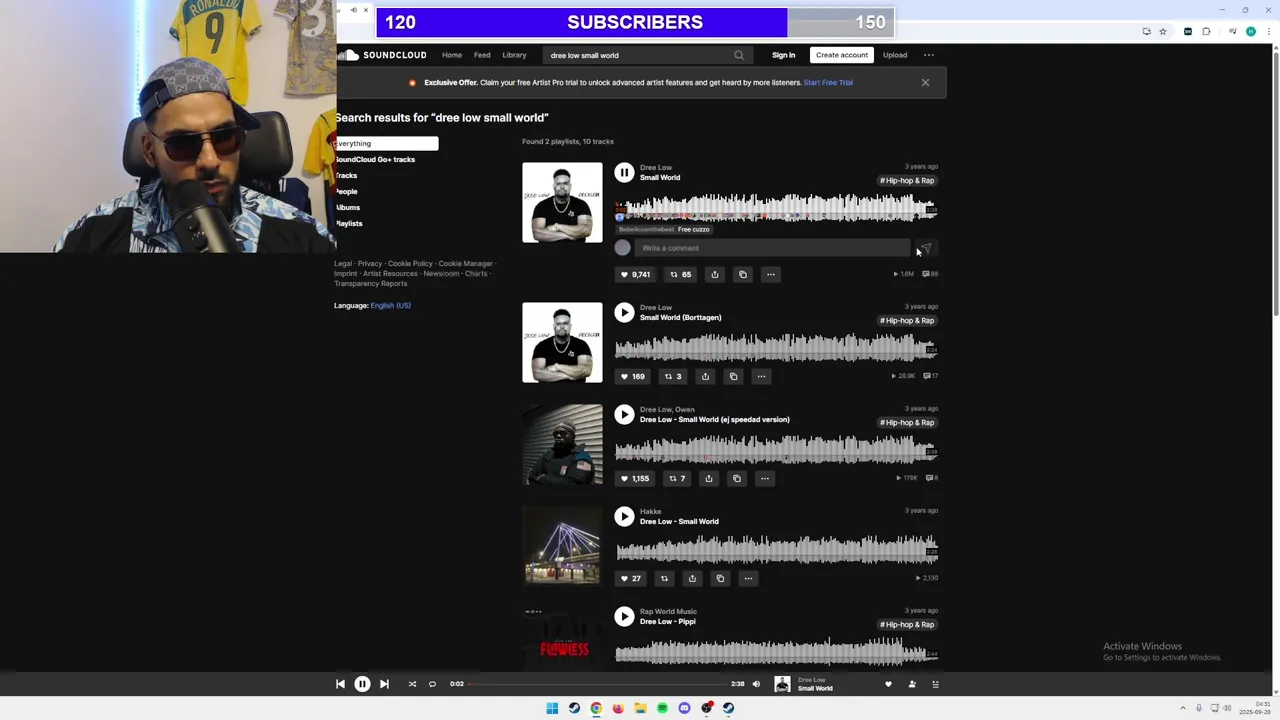The width and height of the screenshot is (1280, 720).
Task: Open the Library tab
Action: [x=514, y=55]
